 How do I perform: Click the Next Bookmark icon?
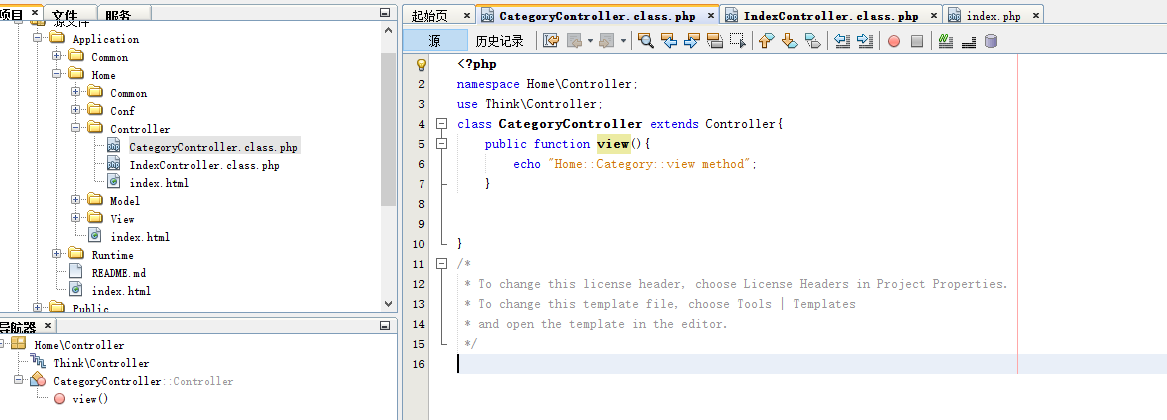(789, 41)
